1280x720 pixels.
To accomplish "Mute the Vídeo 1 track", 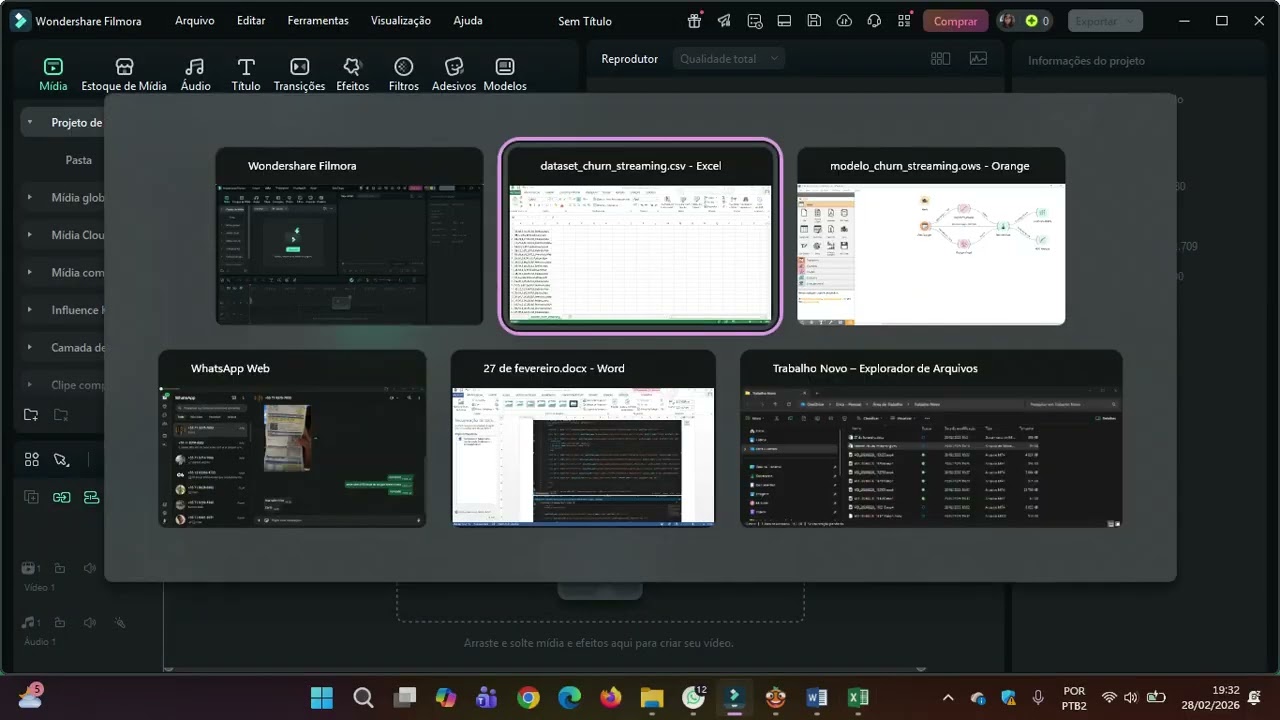I will coord(90,568).
